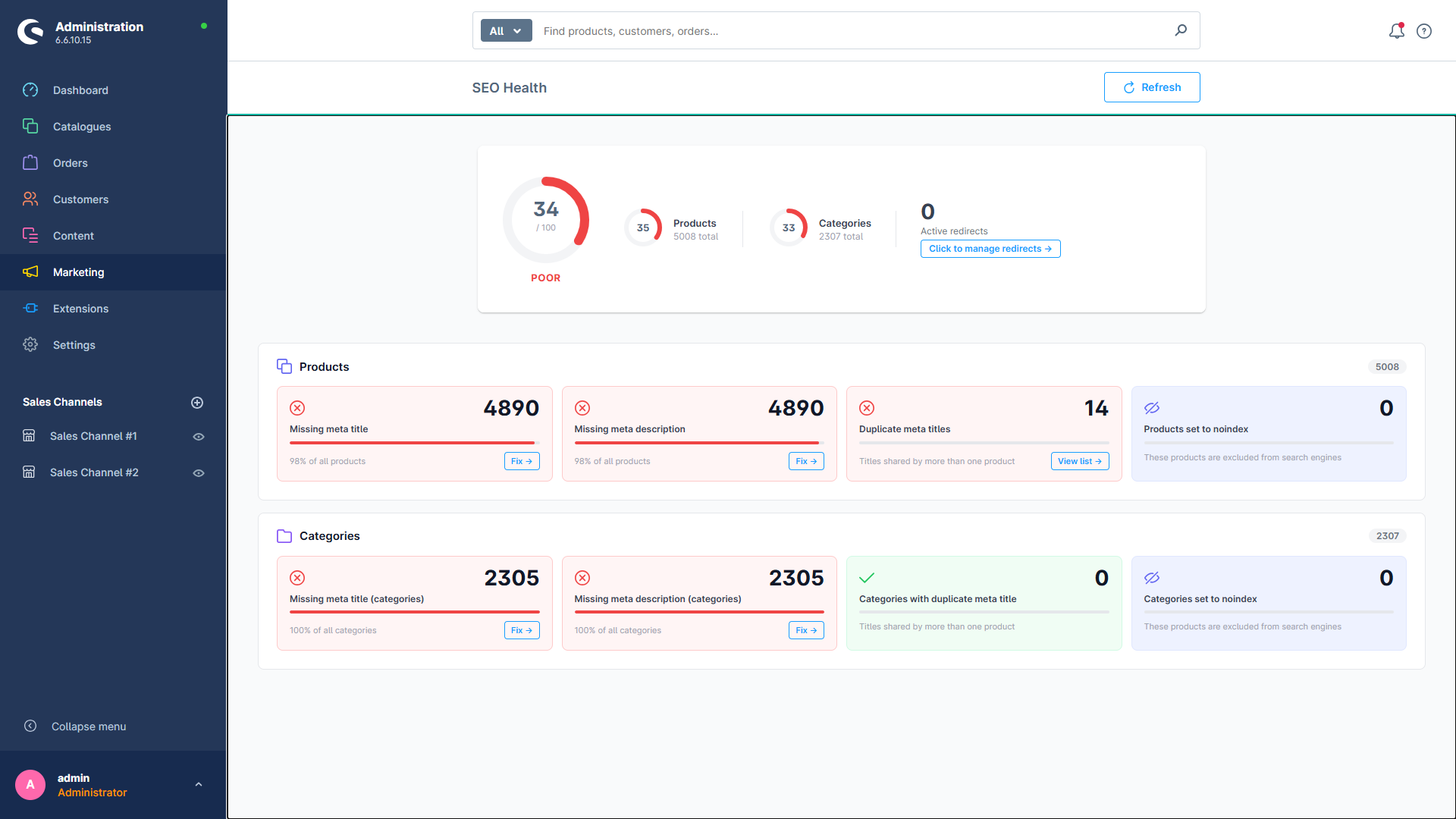This screenshot has height=819, width=1456.
Task: Toggle visibility of Sales Channel #2
Action: coord(198,472)
